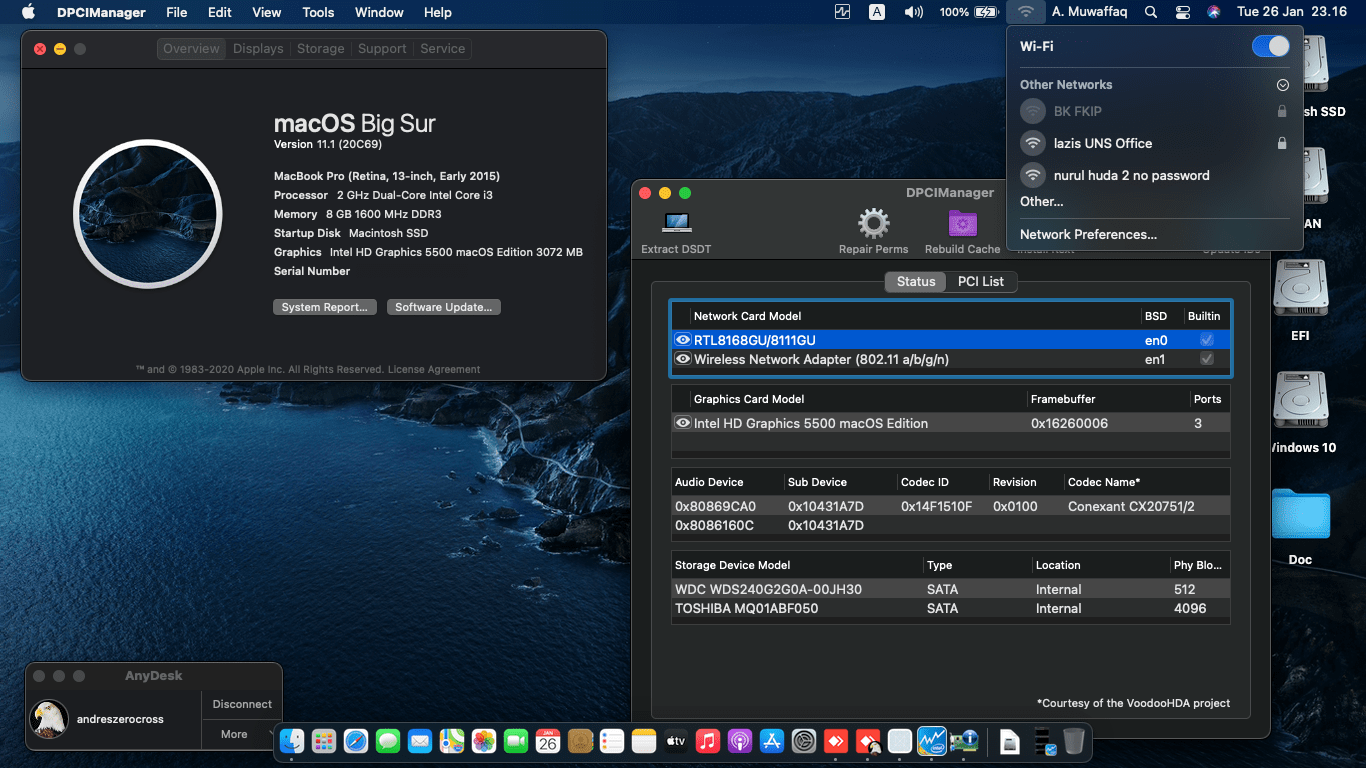The image size is (1366, 768).
Task: Click the Intel Power Gadget dock icon
Action: click(x=932, y=741)
